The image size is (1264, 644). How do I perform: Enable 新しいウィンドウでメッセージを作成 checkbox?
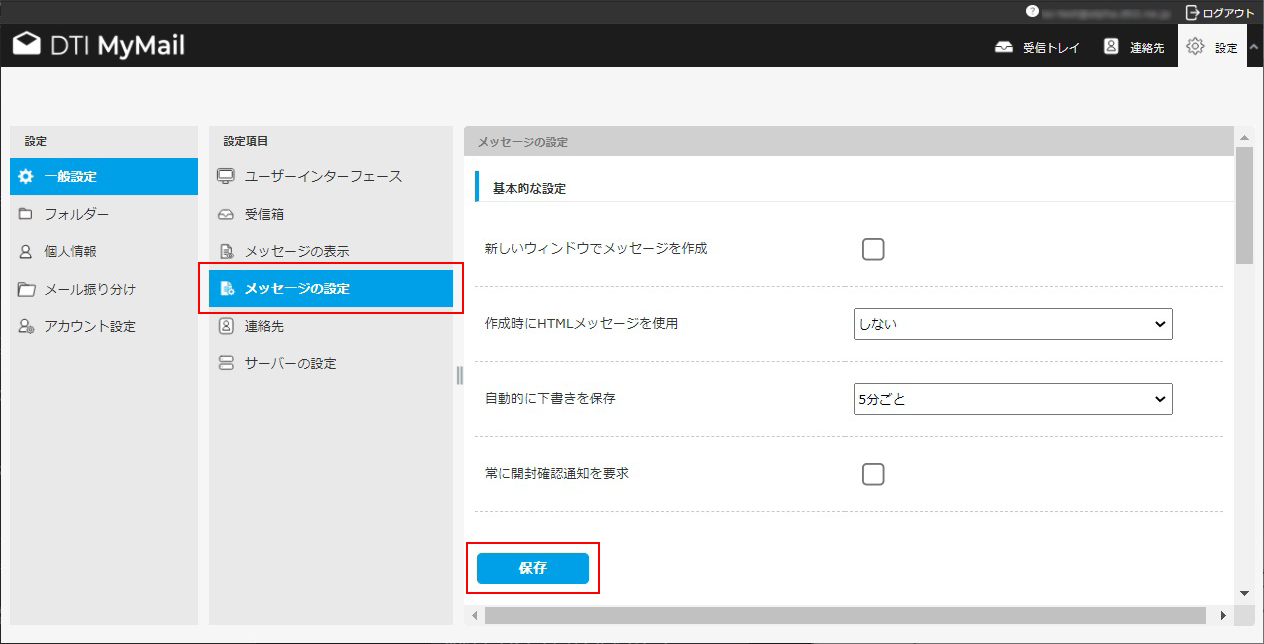click(873, 249)
